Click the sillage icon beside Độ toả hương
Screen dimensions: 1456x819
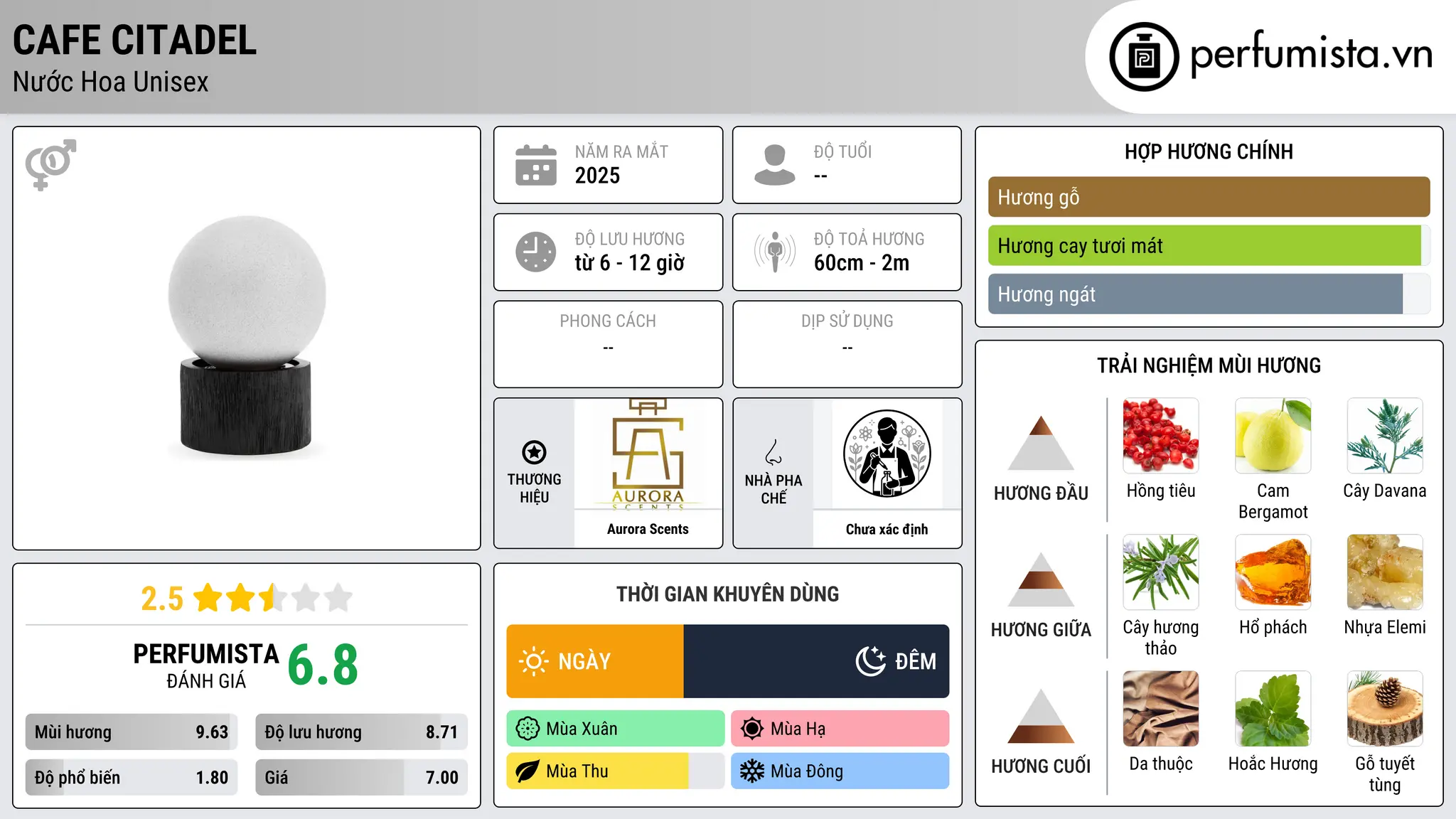coord(775,252)
